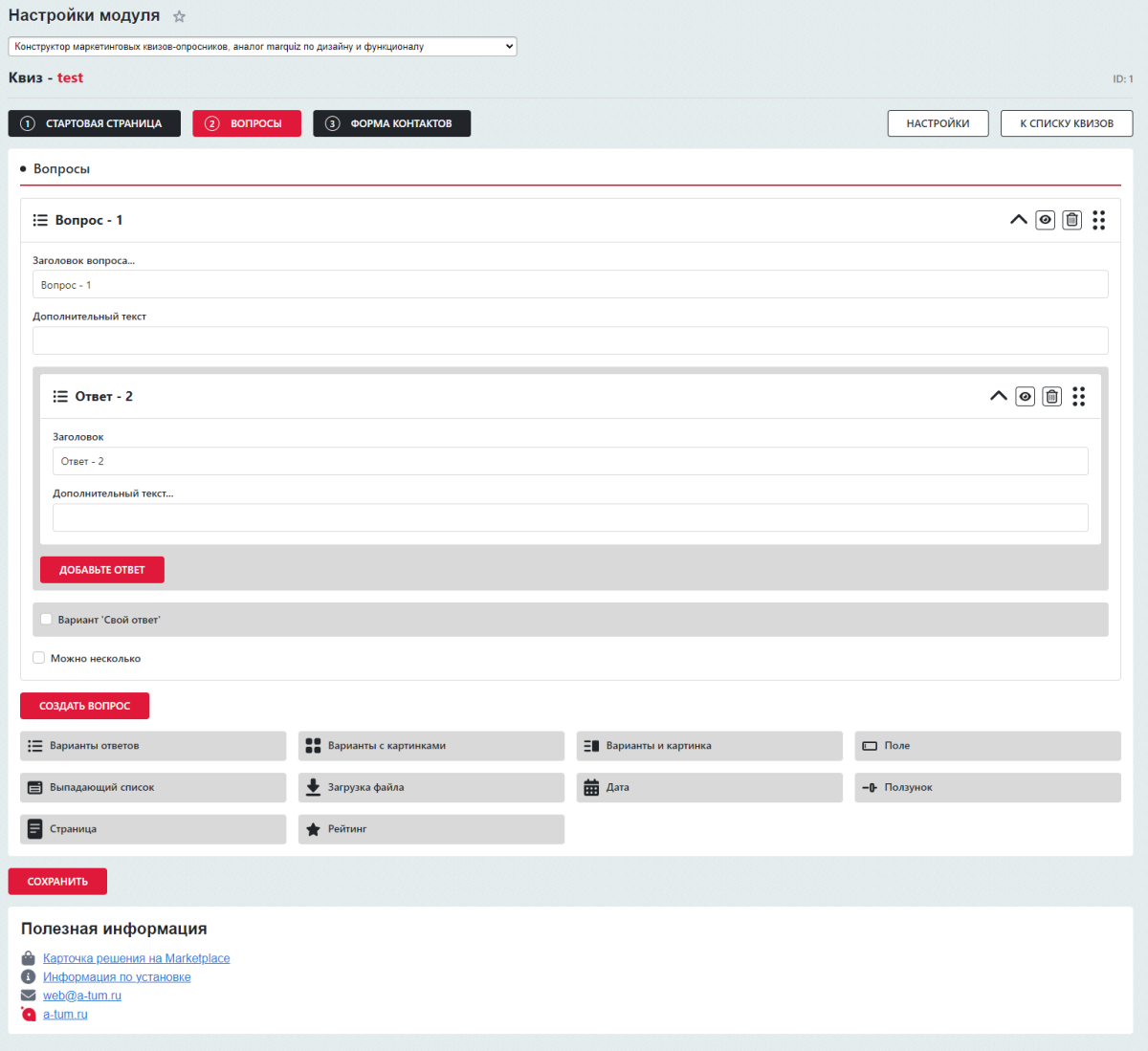Add a Загрузка файла question type
This screenshot has height=1051, width=1148.
click(x=430, y=788)
